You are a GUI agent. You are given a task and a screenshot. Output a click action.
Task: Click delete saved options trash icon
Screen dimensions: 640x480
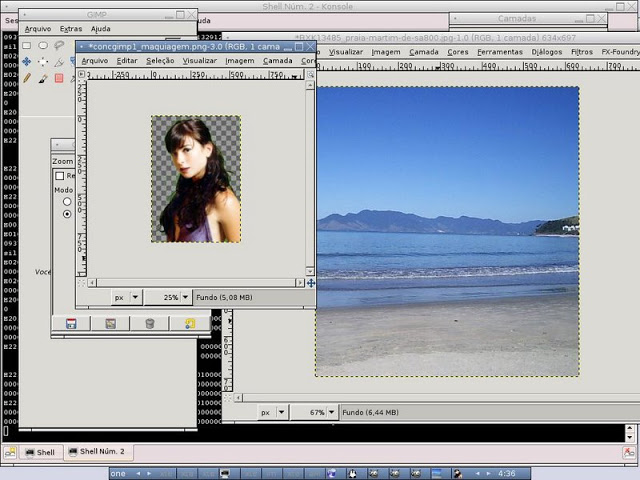(149, 324)
